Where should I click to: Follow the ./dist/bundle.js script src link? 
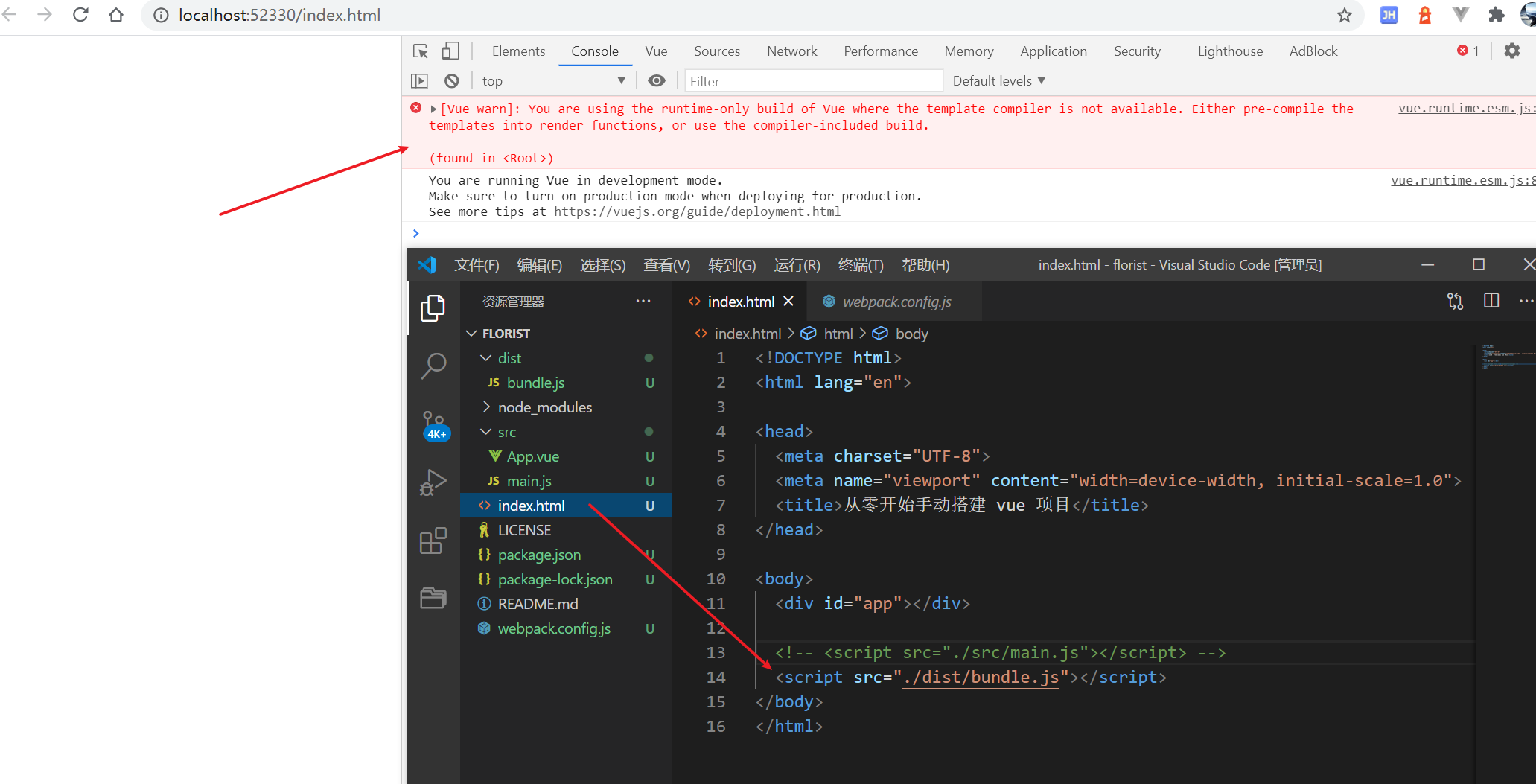pyautogui.click(x=981, y=677)
